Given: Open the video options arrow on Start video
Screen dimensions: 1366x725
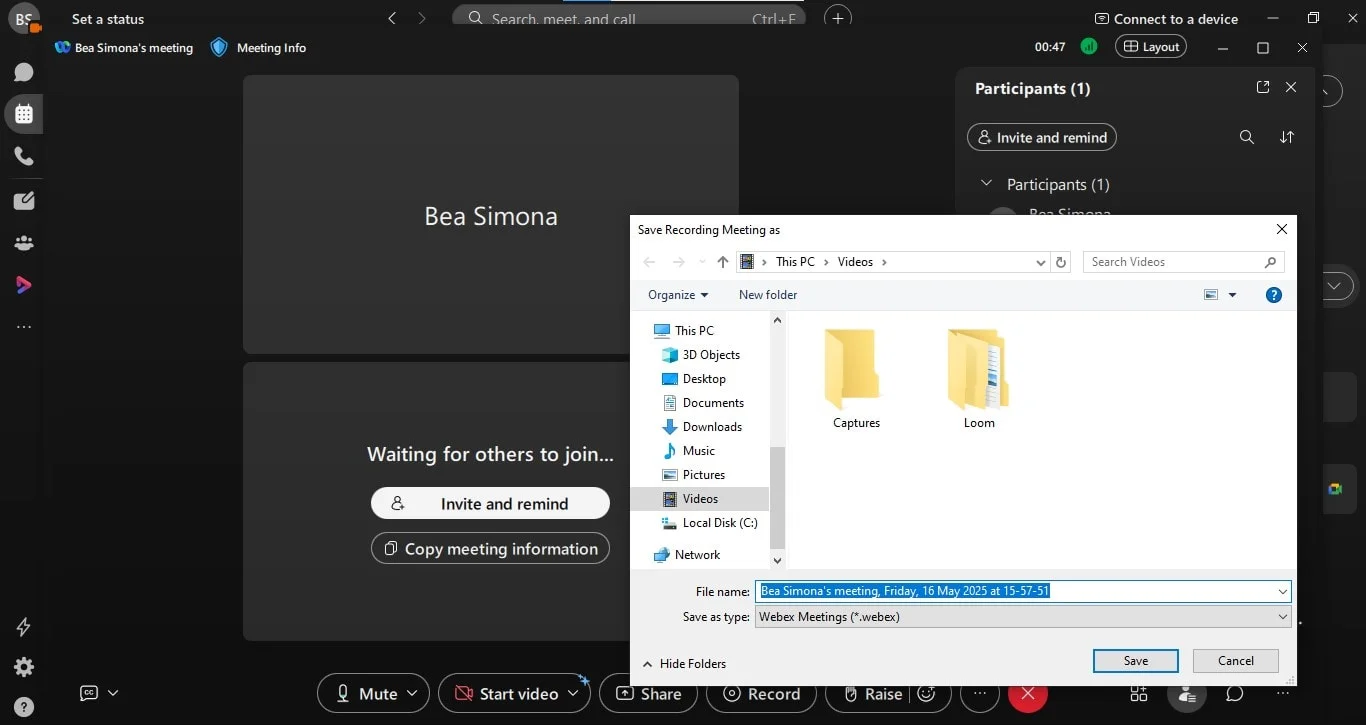Looking at the screenshot, I should (574, 693).
